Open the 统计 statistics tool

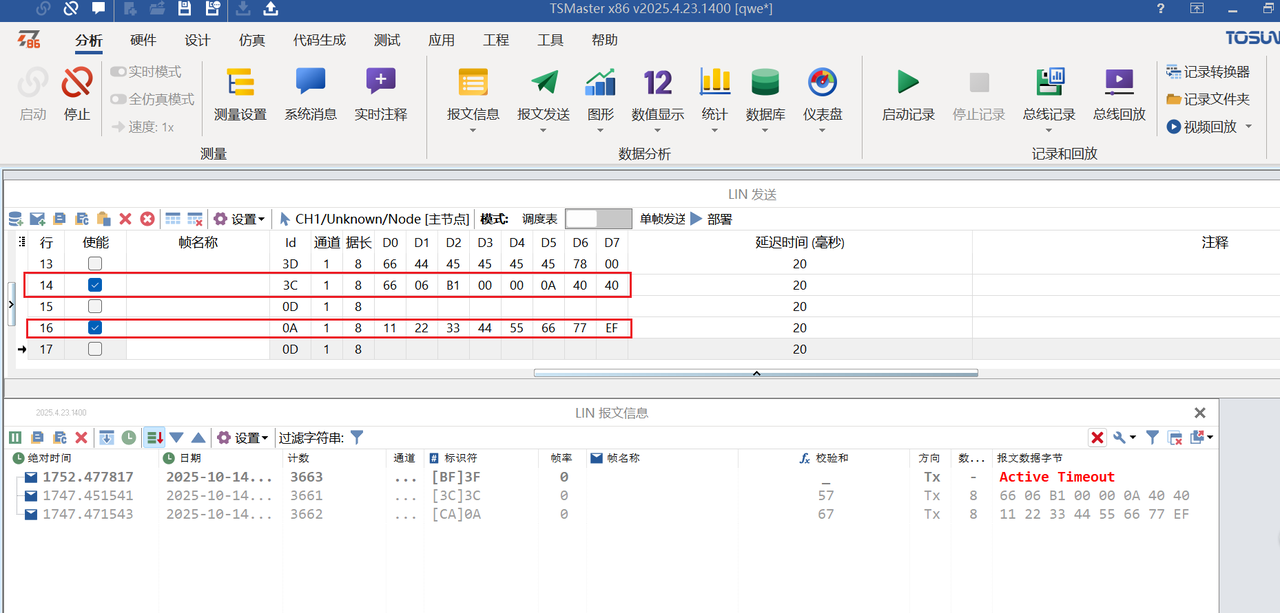click(x=714, y=95)
